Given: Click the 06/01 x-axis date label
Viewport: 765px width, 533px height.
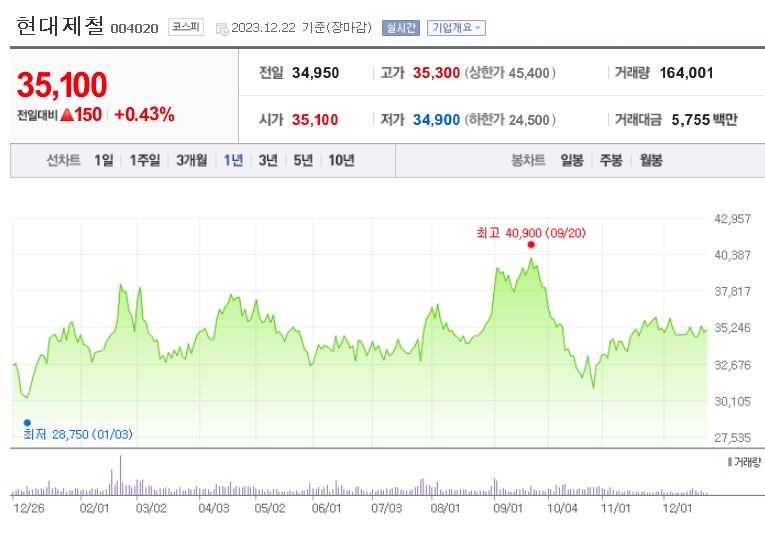Looking at the screenshot, I should [326, 508].
